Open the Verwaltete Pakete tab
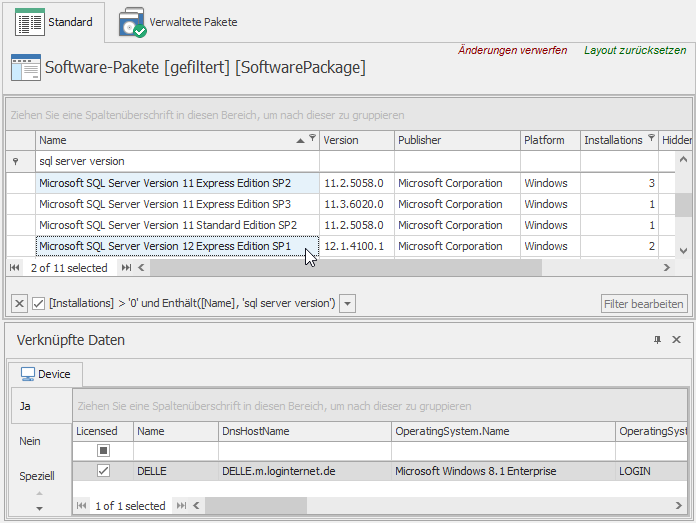Screen dimensions: 696x523 pyautogui.click(x=178, y=22)
